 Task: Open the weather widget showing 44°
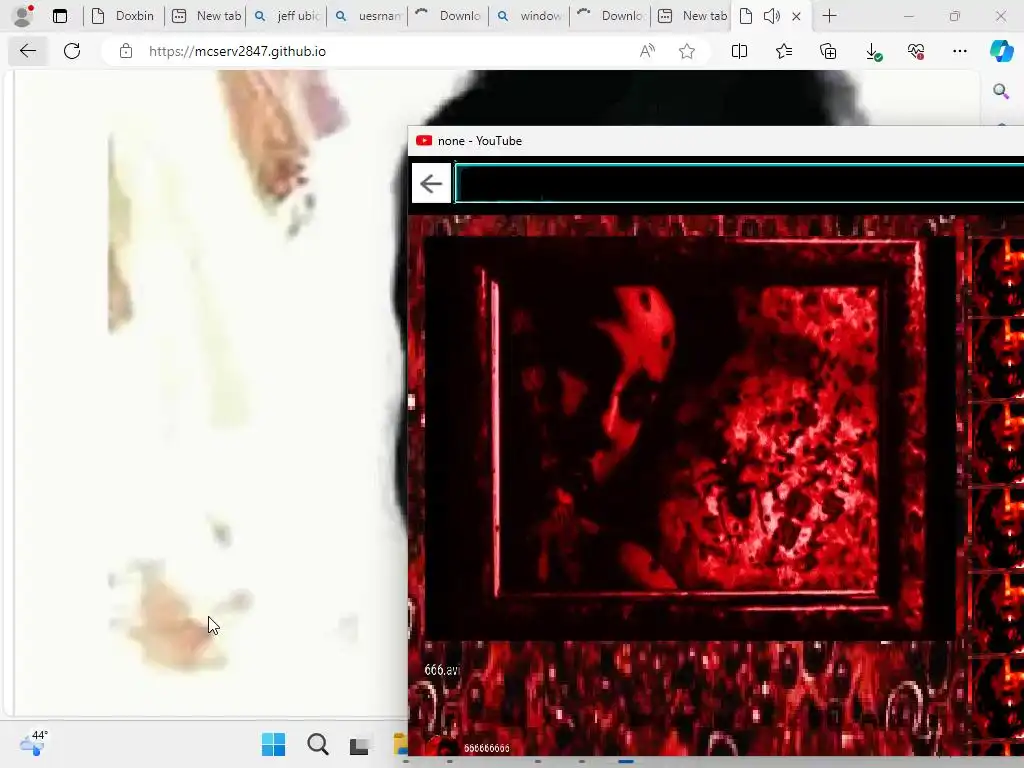click(x=34, y=743)
